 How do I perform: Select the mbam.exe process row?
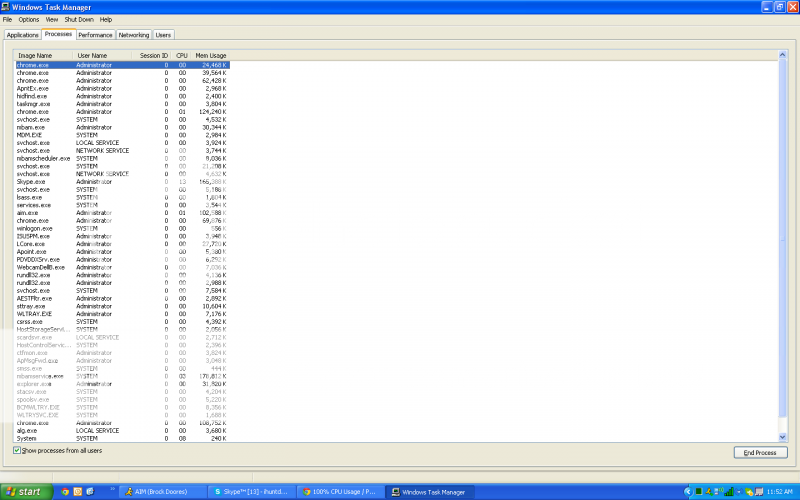tap(122, 127)
